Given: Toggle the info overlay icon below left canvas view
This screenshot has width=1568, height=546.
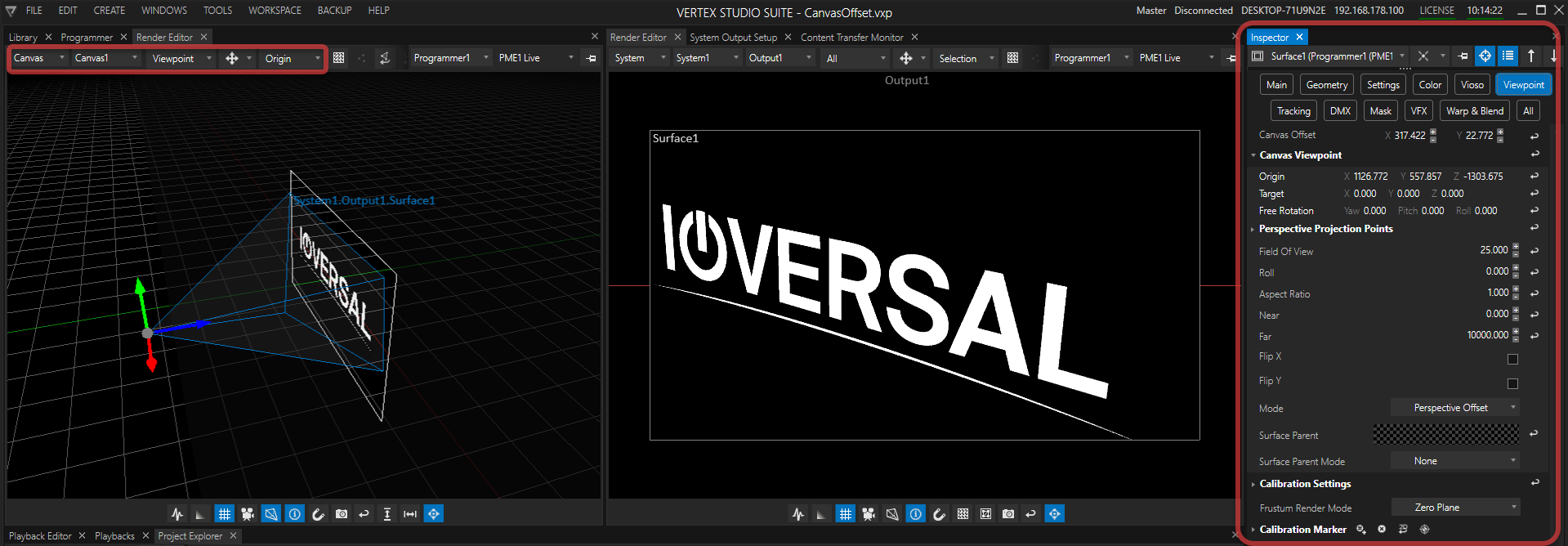Looking at the screenshot, I should 295,514.
